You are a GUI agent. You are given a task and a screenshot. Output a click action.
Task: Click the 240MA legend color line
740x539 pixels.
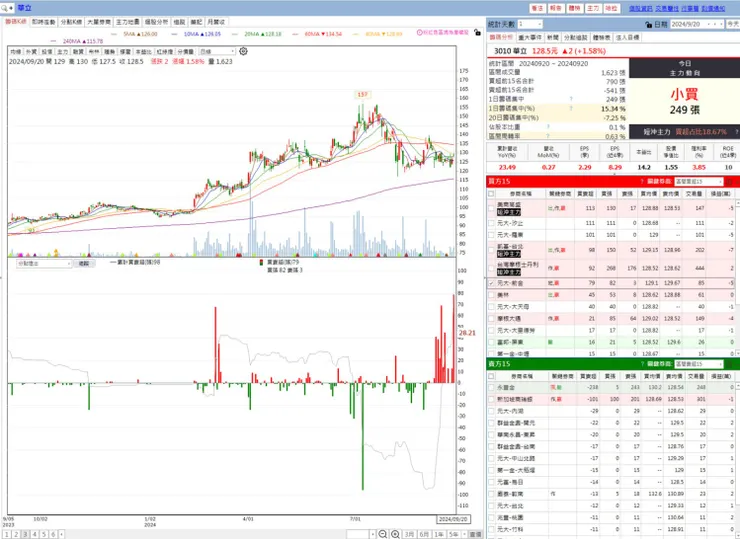[x=53, y=42]
